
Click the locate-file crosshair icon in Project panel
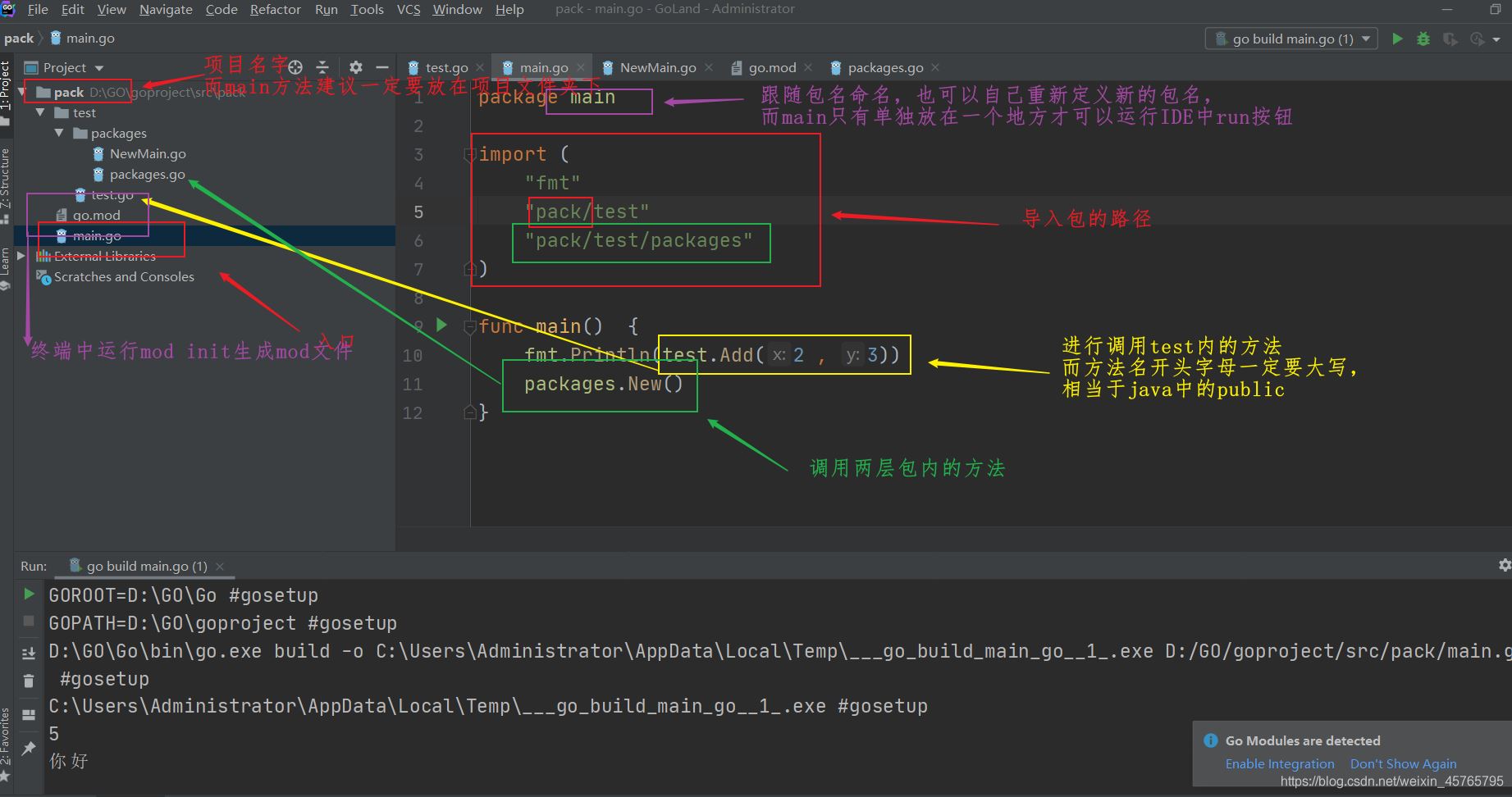coord(295,67)
